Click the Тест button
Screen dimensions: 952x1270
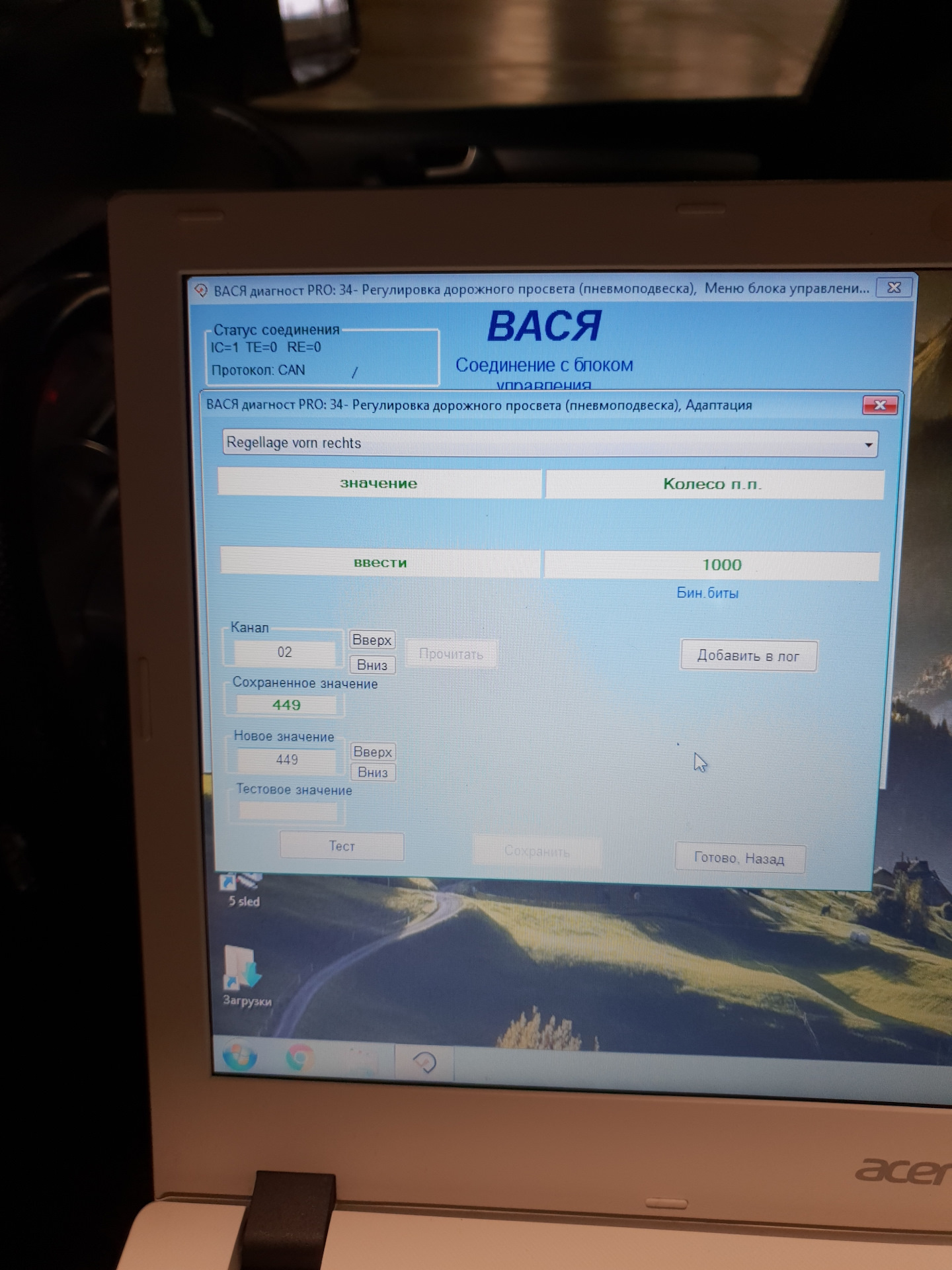tap(342, 846)
